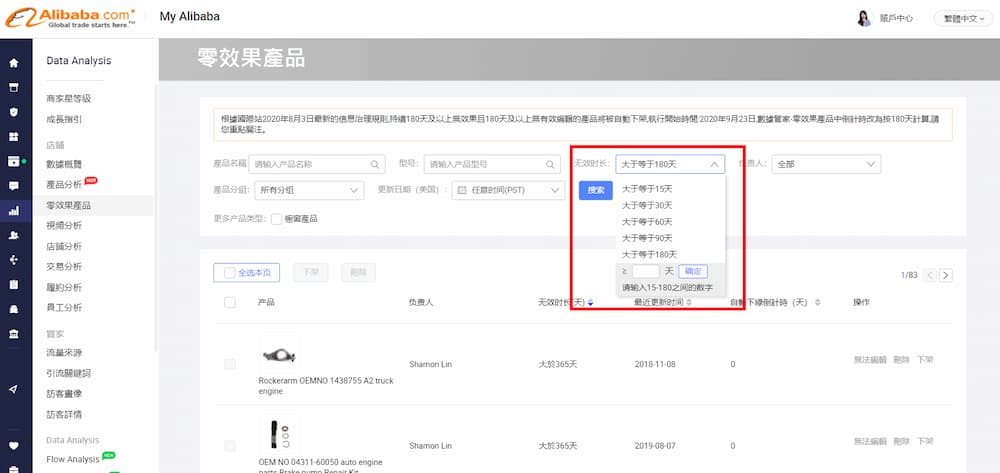1000x473 pixels.
Task: Go to previous page arrow beside 1/83
Action: pos(930,275)
